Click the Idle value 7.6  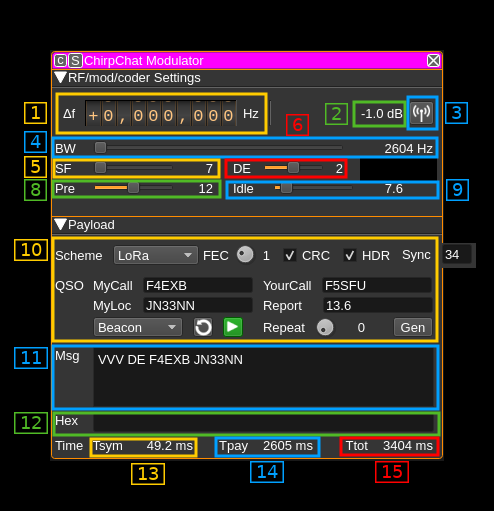[394, 189]
